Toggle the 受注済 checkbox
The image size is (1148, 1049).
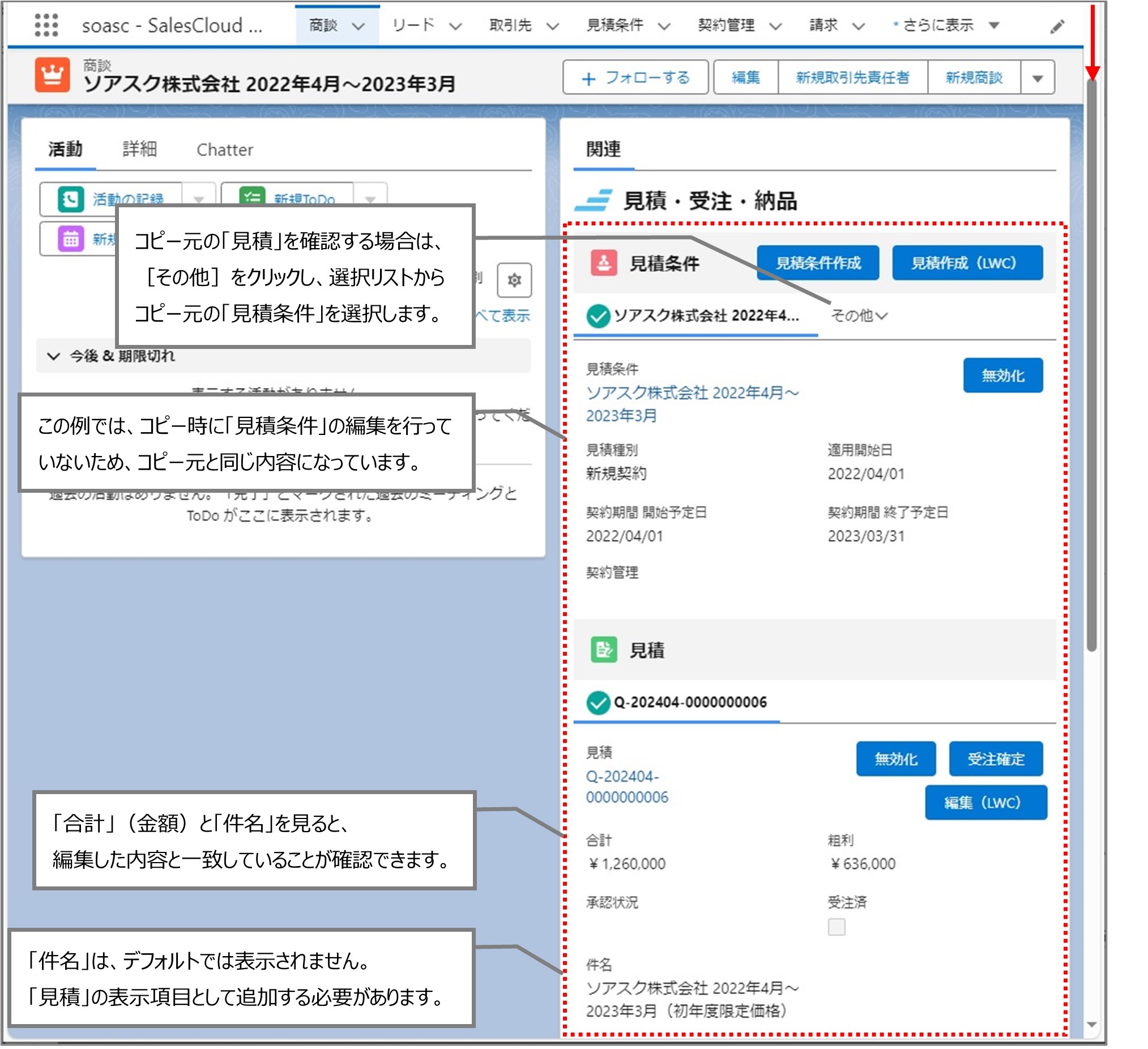(837, 927)
